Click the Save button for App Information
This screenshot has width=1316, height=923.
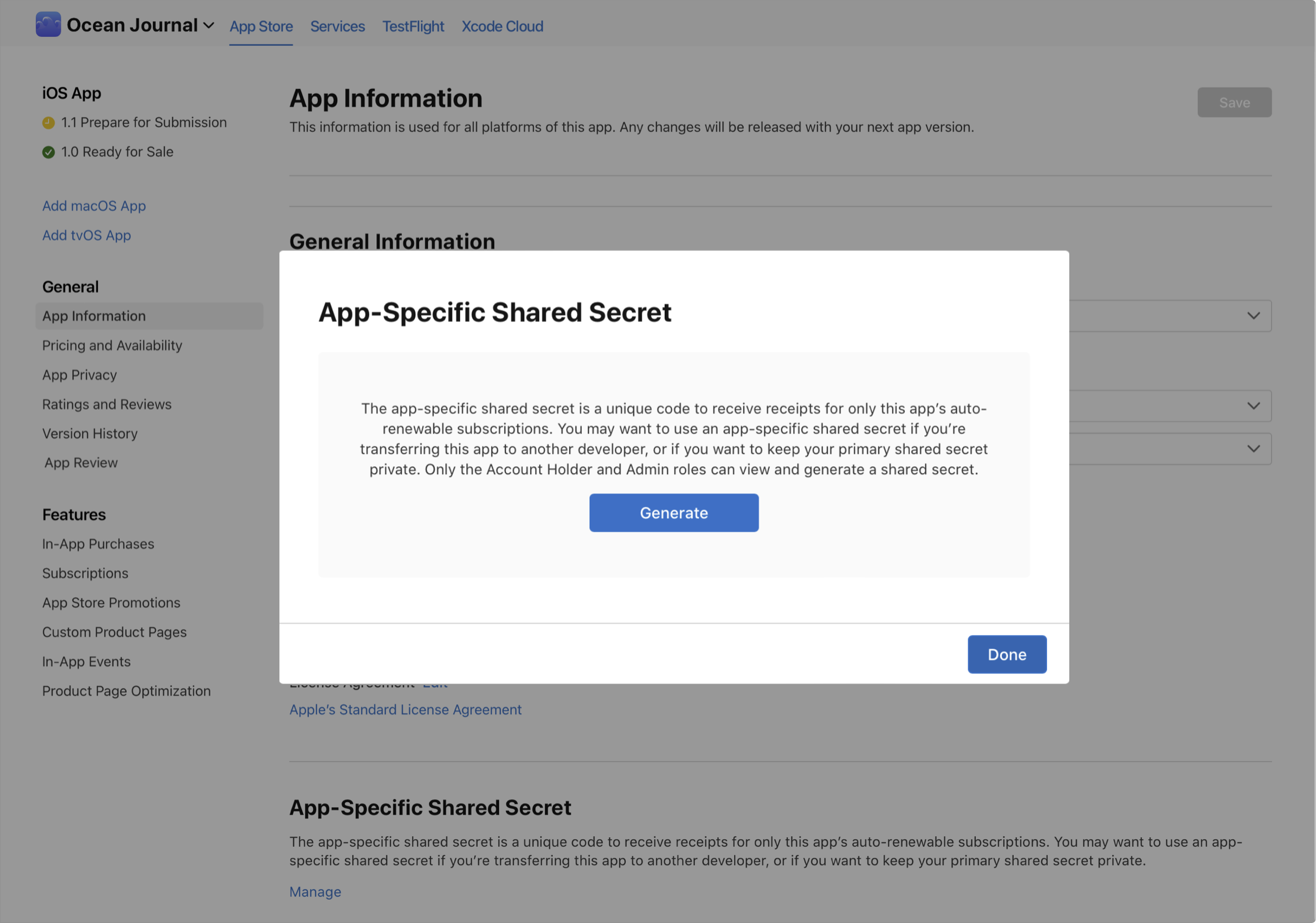1235,102
